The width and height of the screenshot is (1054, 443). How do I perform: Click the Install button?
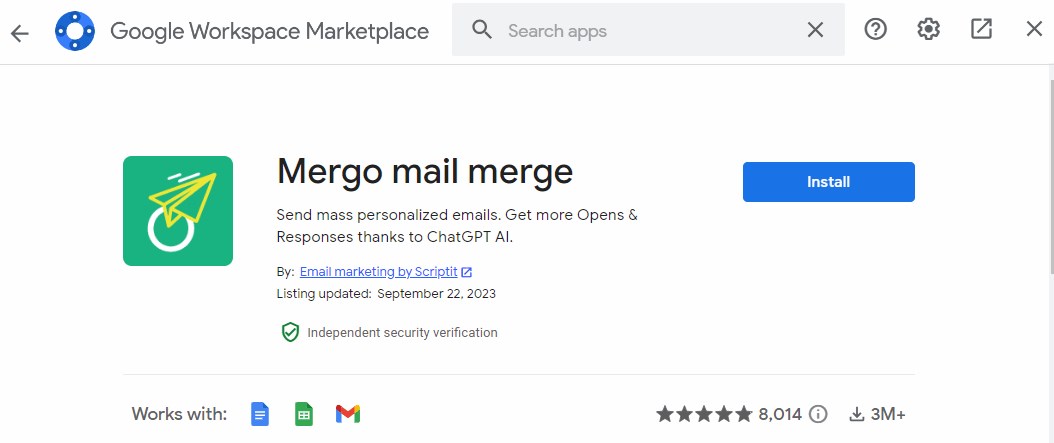coord(828,182)
